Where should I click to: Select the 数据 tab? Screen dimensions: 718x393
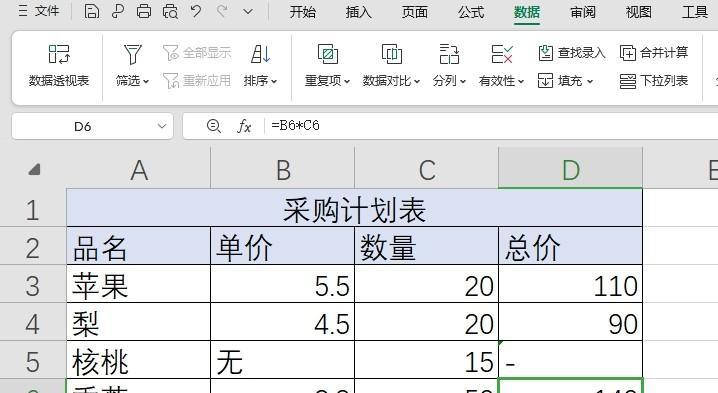click(527, 12)
